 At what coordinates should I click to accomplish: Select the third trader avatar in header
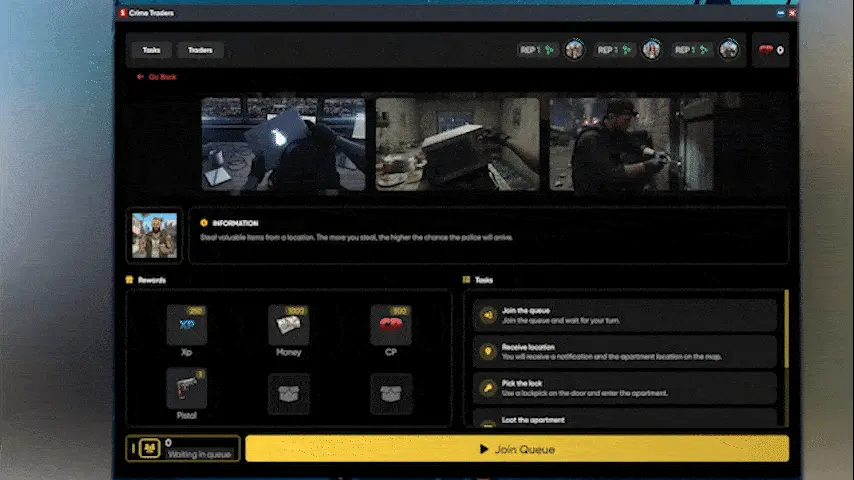pos(729,49)
